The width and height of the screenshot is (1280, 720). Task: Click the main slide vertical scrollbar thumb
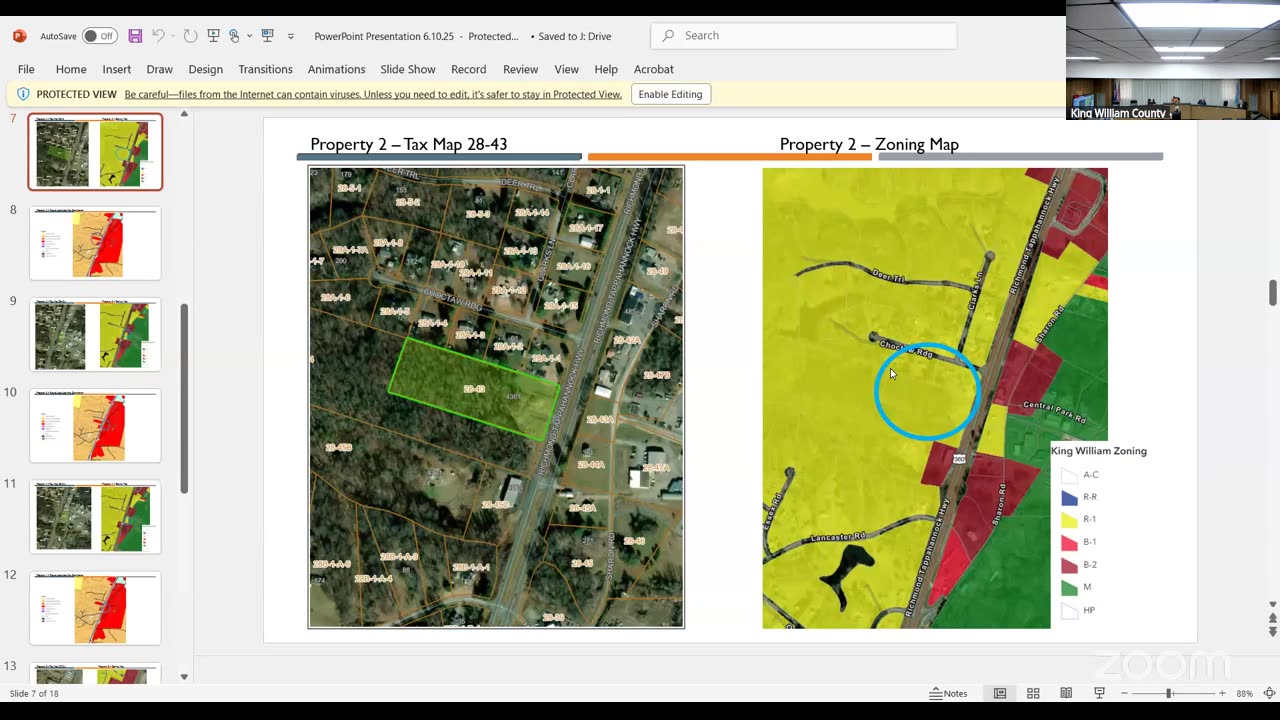click(1273, 293)
